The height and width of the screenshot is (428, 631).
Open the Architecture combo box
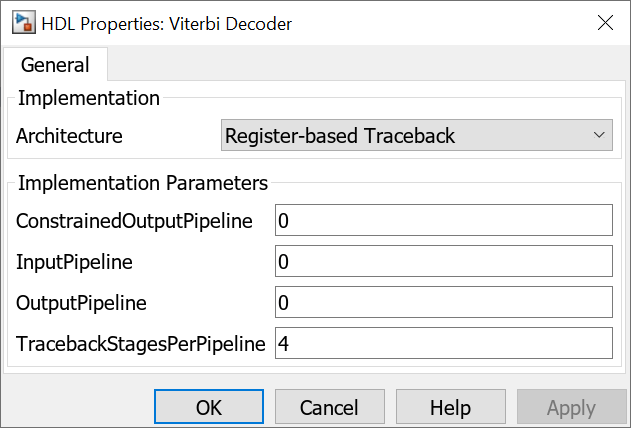[x=415, y=135]
